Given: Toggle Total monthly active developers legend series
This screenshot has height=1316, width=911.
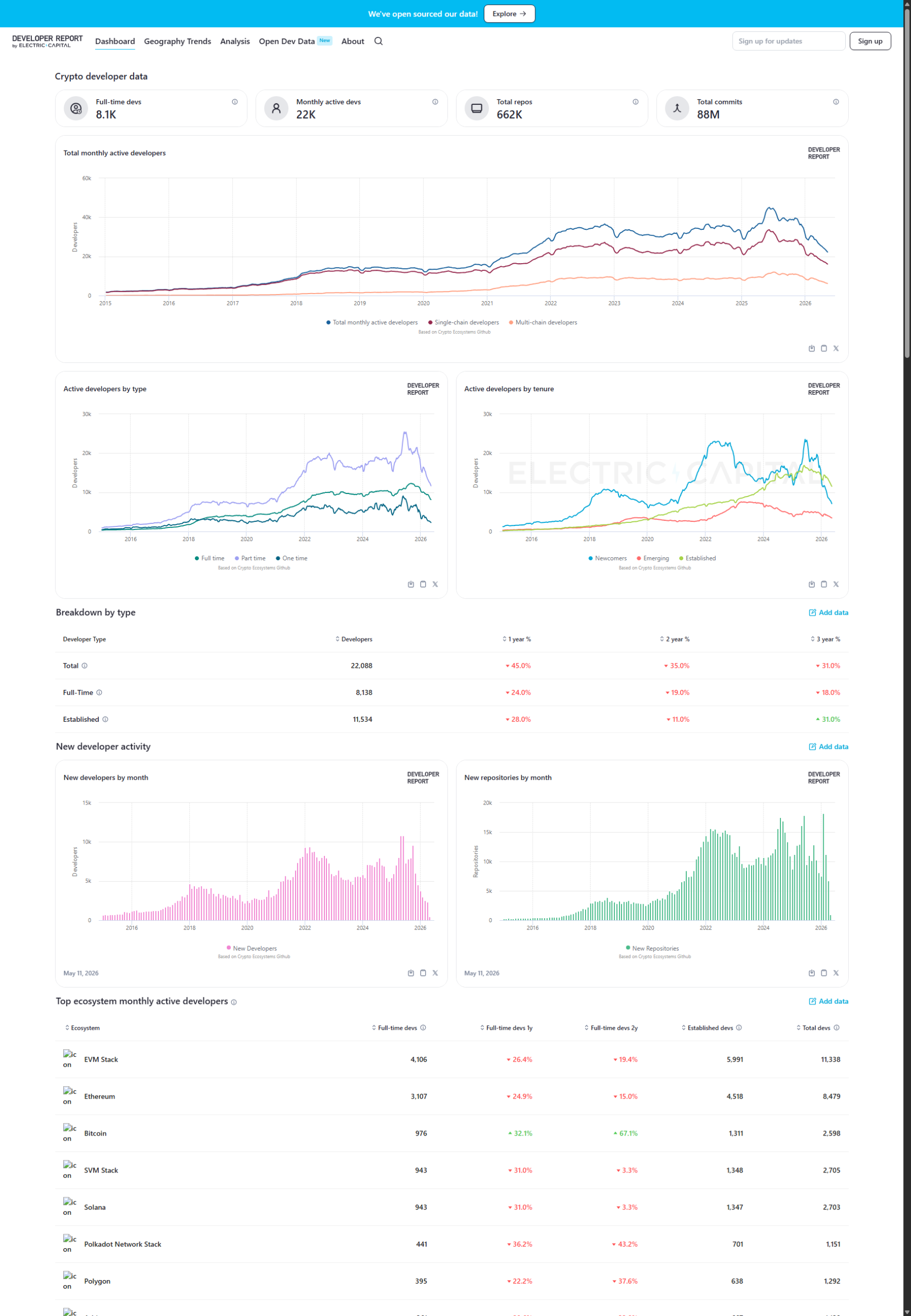Looking at the screenshot, I should (x=372, y=322).
